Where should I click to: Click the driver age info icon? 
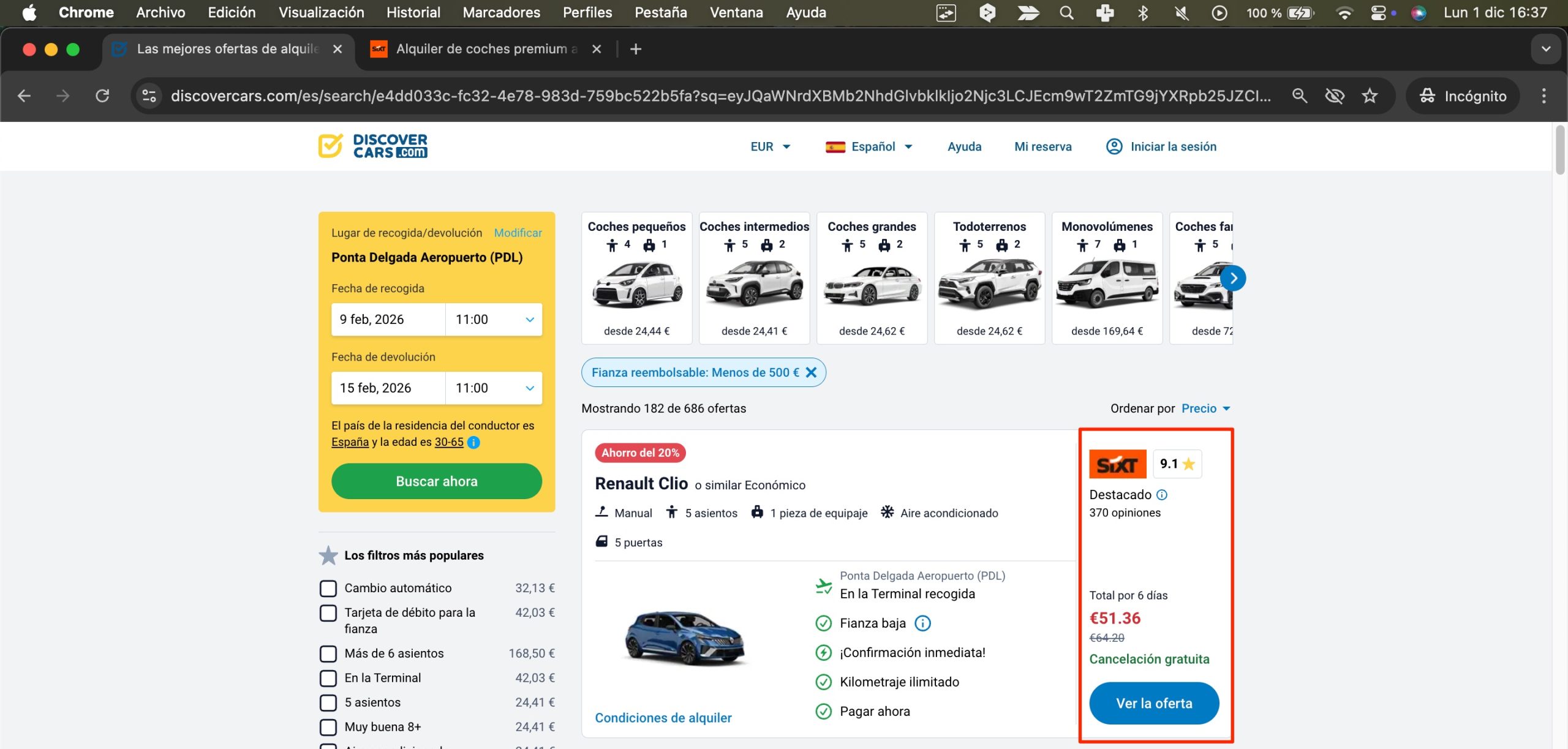473,442
